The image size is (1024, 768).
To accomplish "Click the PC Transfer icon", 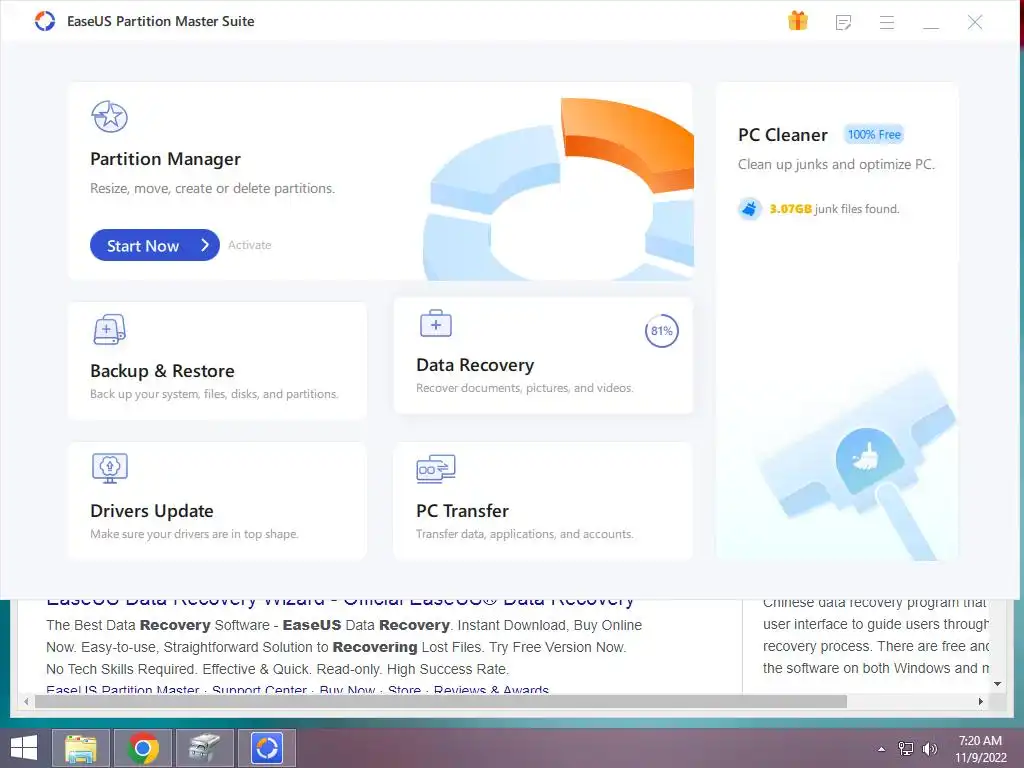I will coord(436,469).
